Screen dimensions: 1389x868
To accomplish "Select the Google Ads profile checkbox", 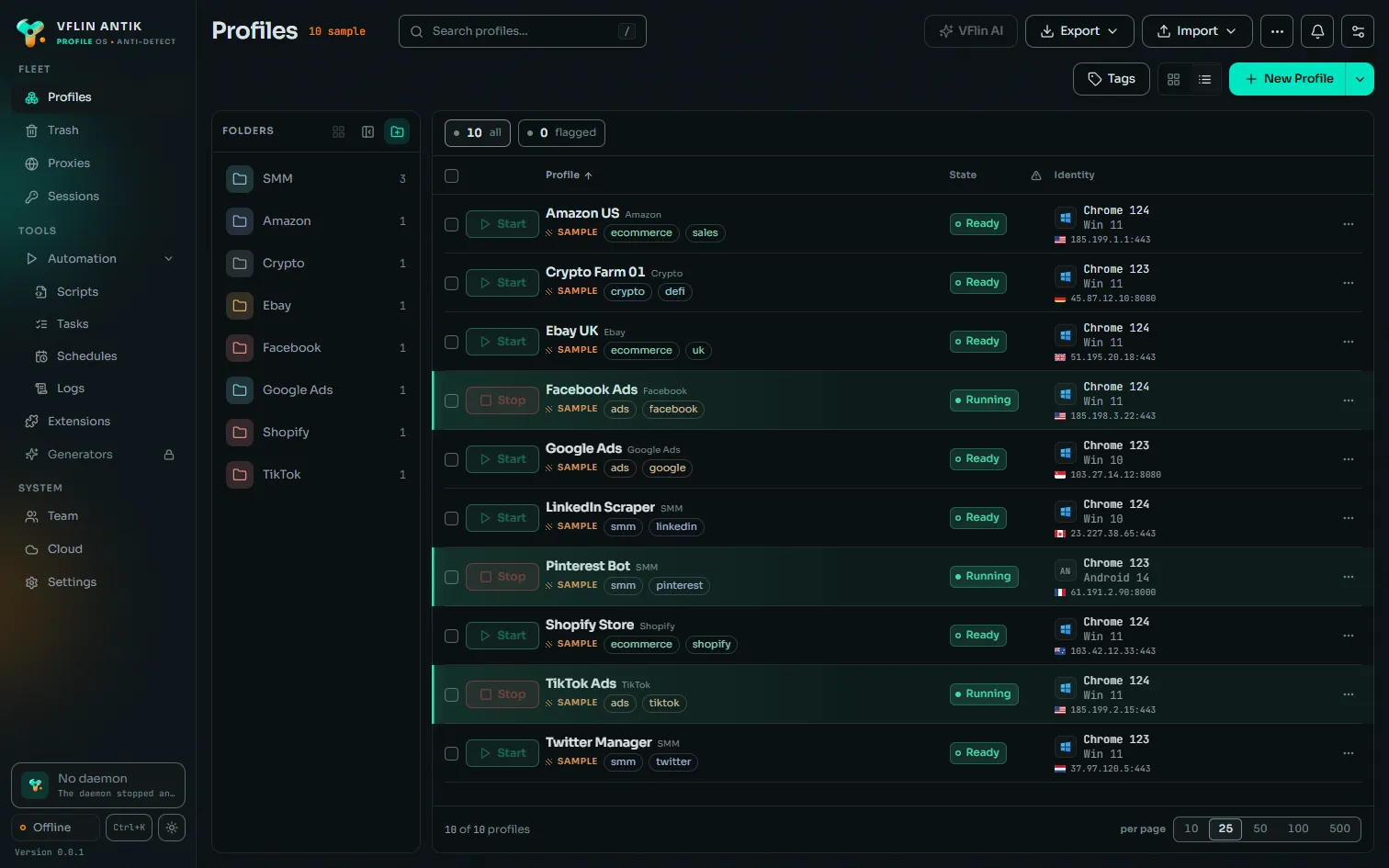I will coord(451,459).
